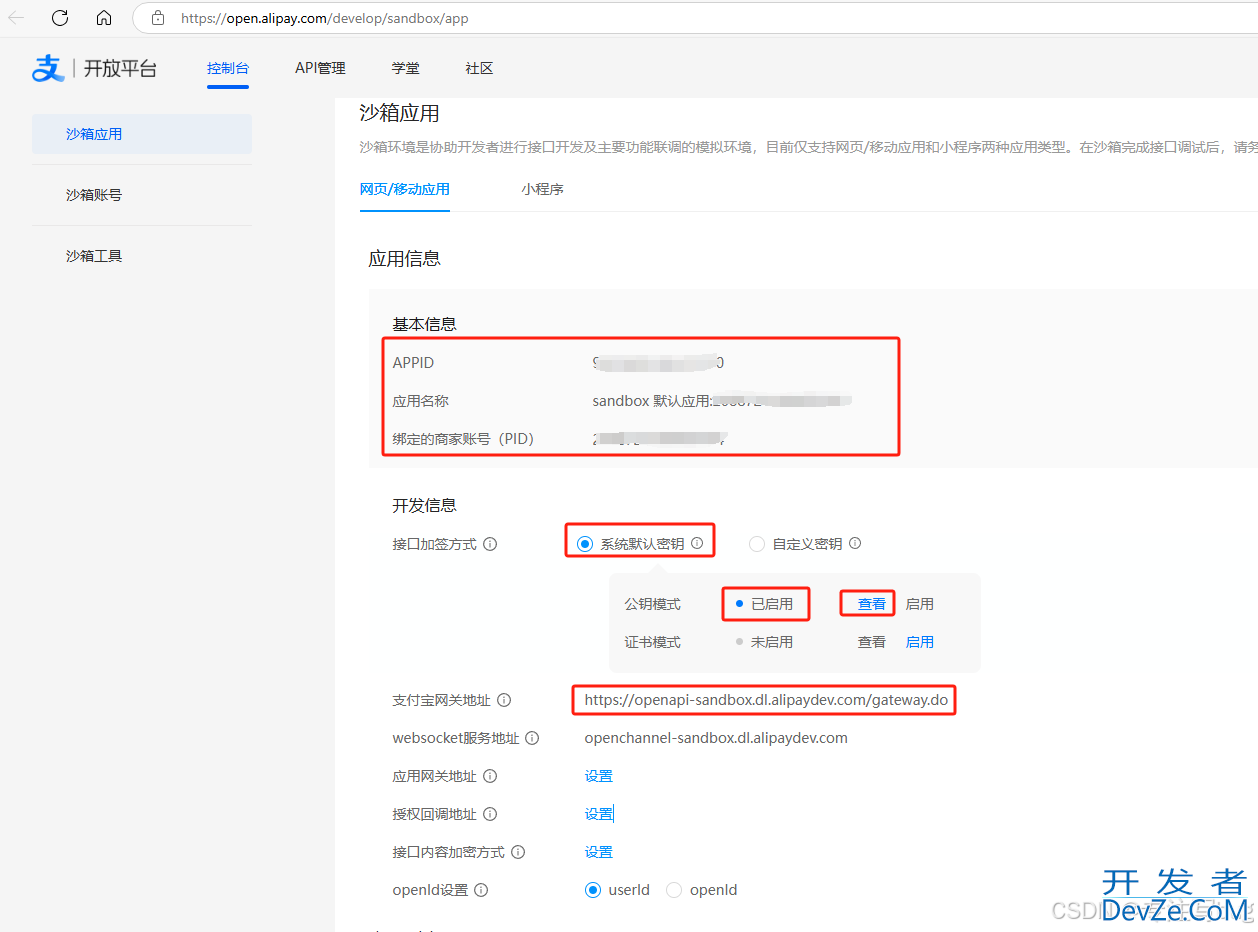Click info icon beside 接口内容加密方式

click(x=518, y=852)
